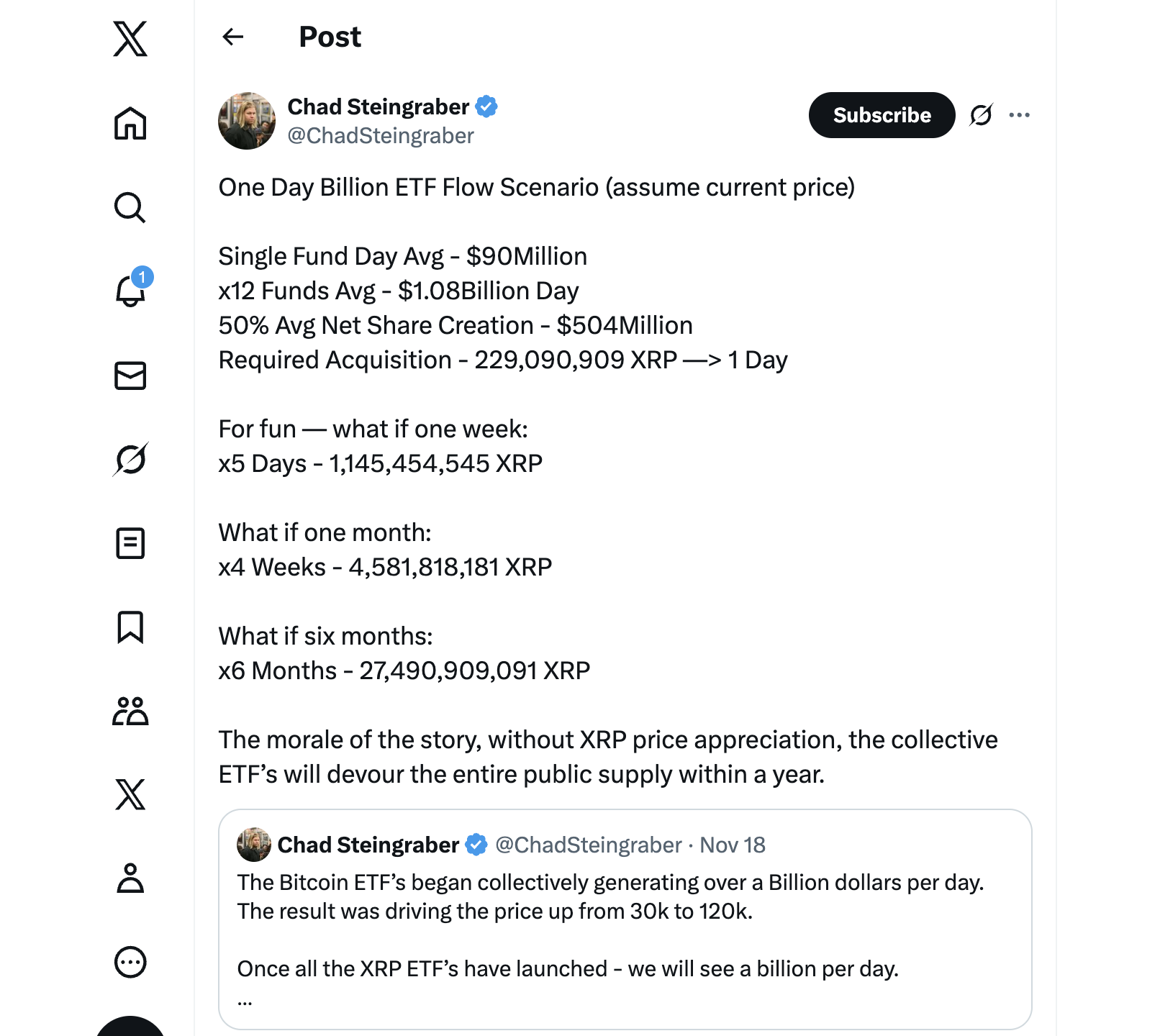Click Grok icon next to Subscribe
The image size is (1160, 1036).
[981, 115]
